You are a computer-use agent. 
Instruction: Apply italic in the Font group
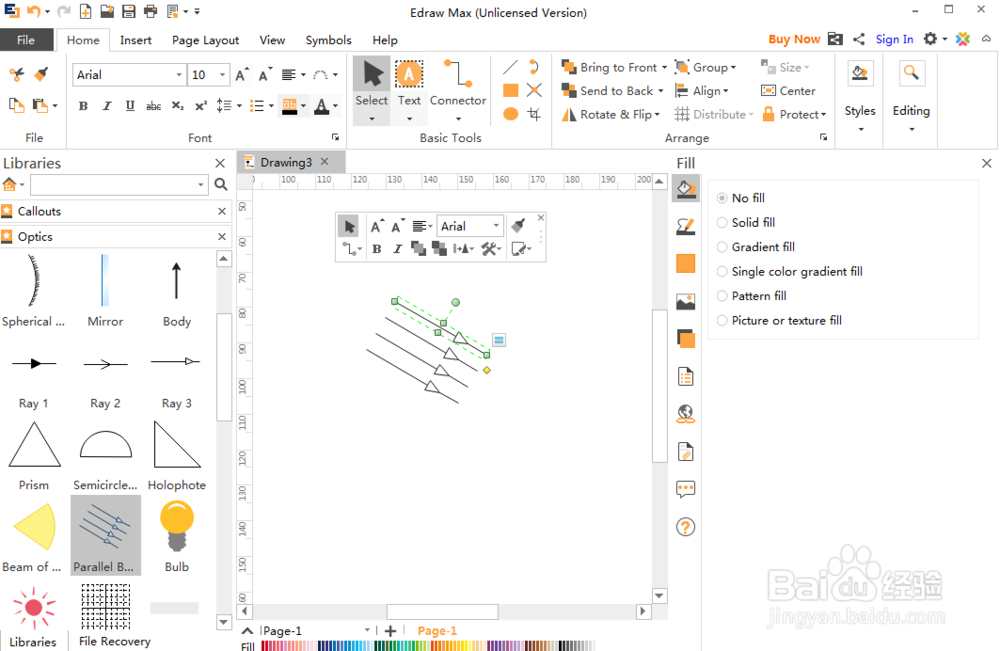(107, 106)
